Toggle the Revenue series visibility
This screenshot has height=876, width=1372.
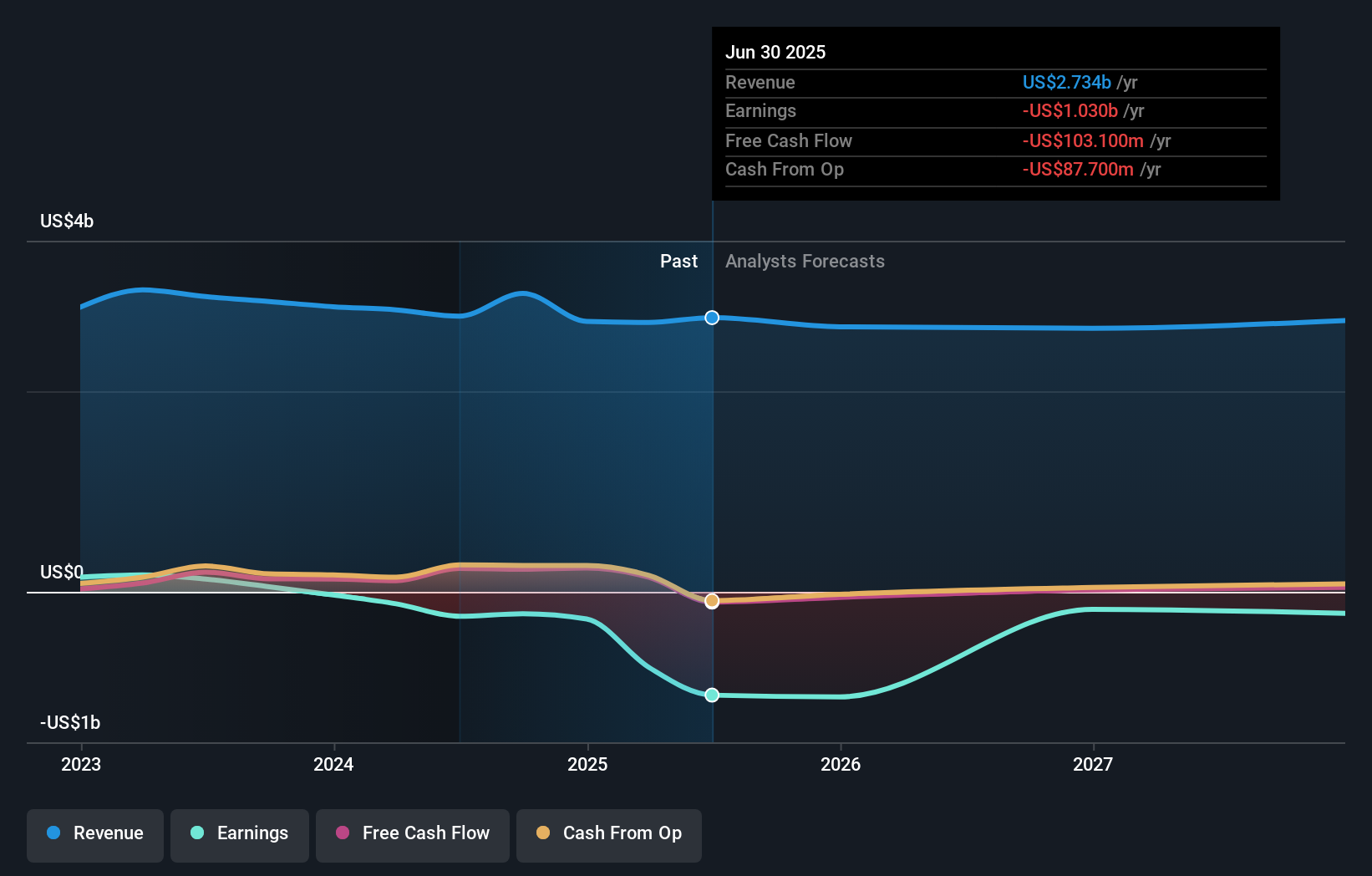pos(94,833)
